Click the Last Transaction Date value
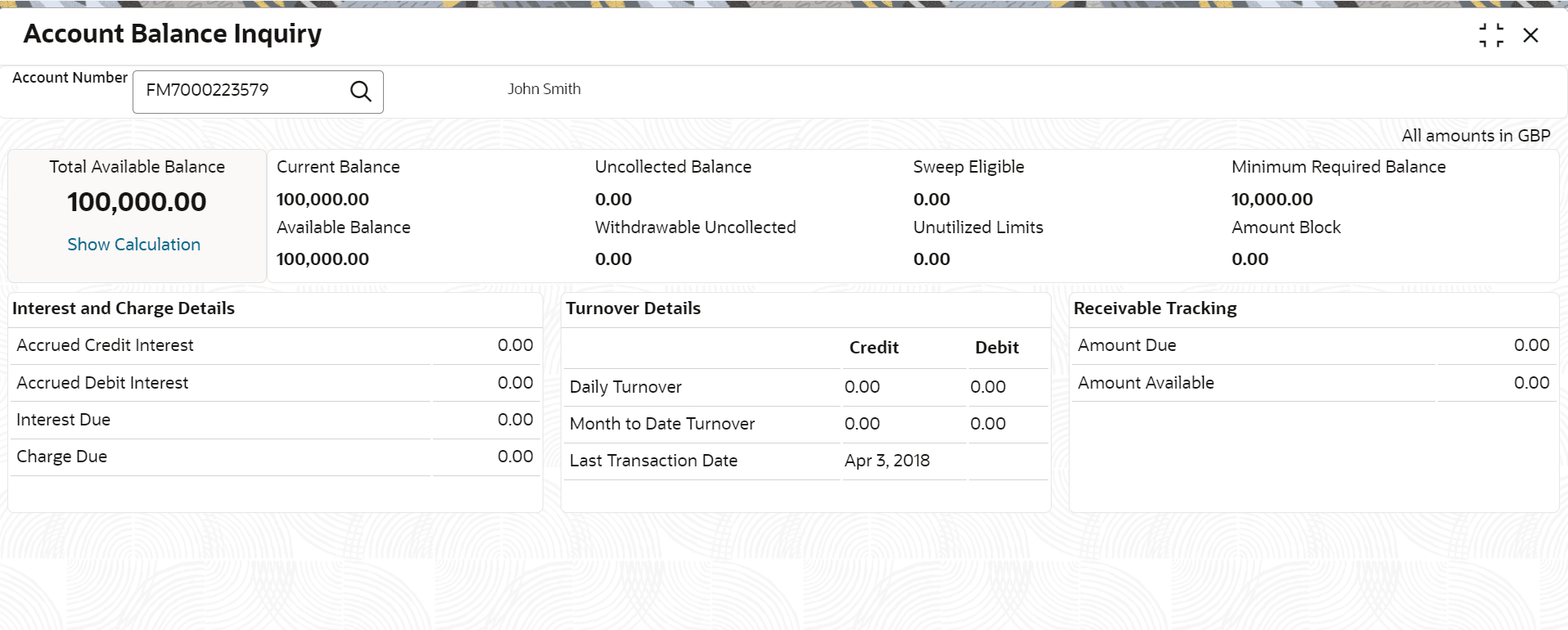This screenshot has height=630, width=1568. pos(887,461)
